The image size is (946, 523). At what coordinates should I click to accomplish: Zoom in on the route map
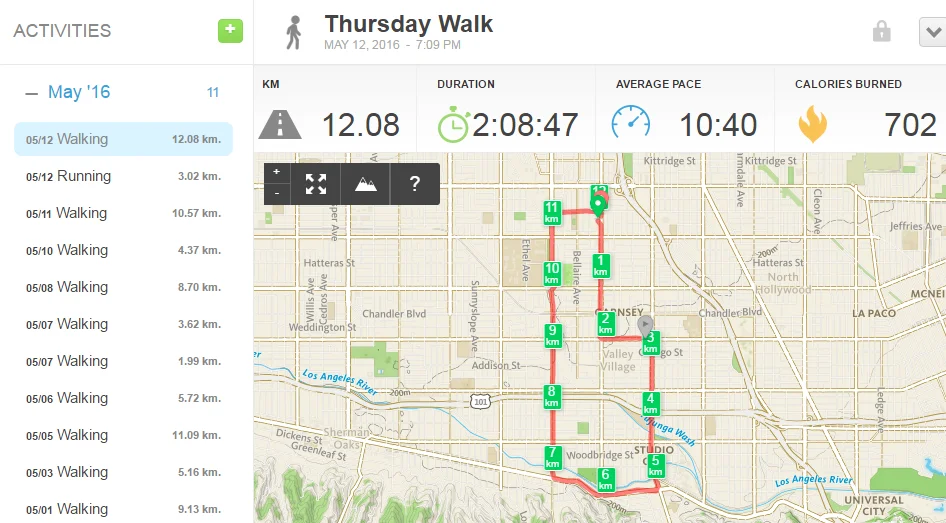276,172
